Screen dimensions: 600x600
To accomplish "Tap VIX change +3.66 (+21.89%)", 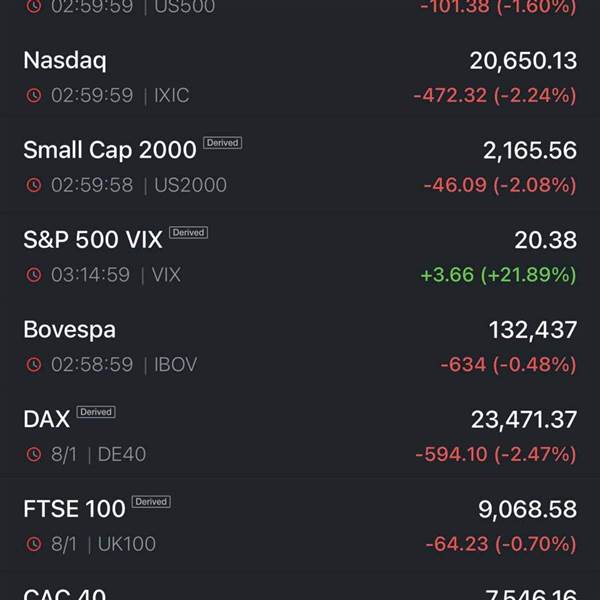I will (498, 275).
